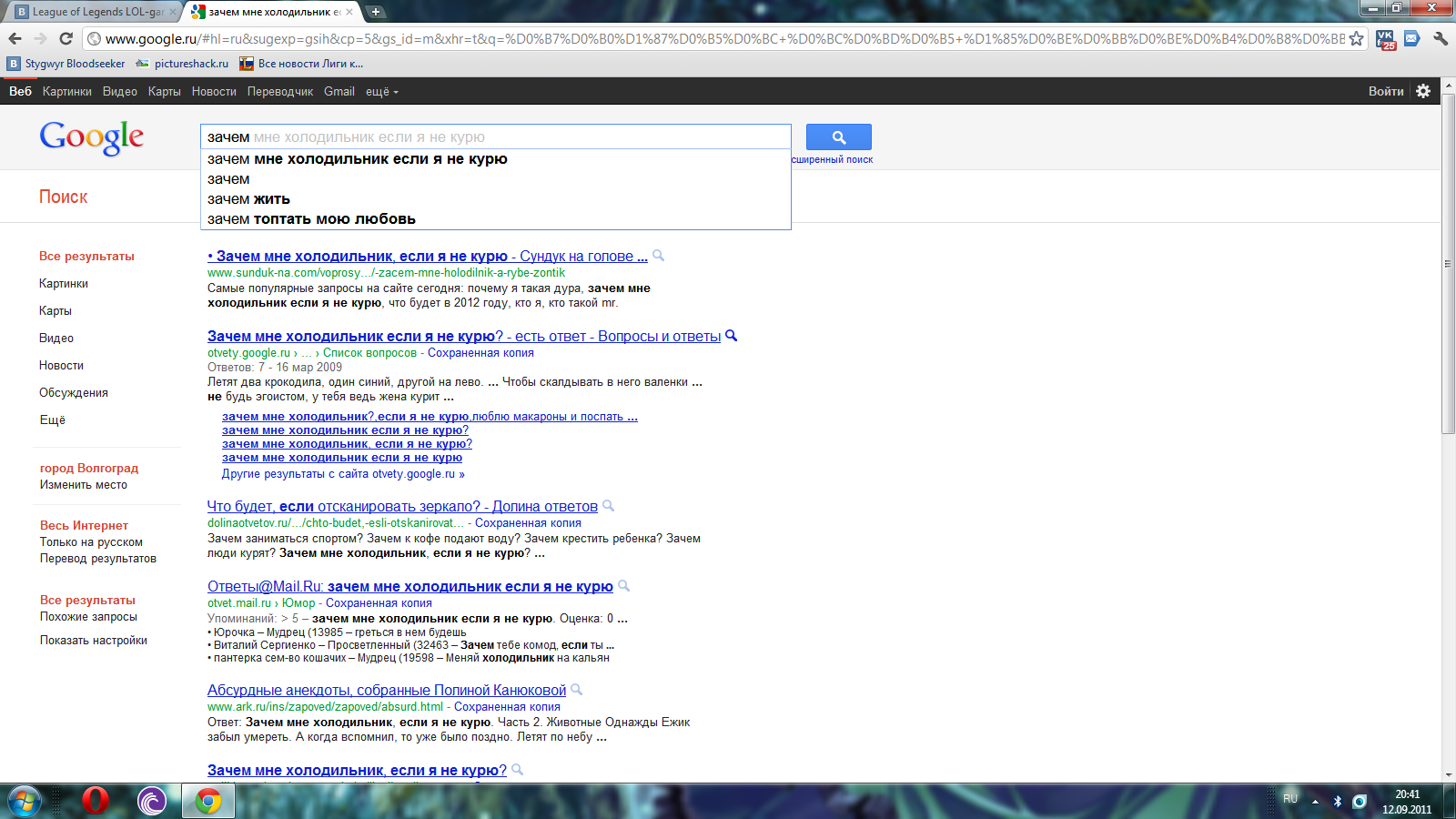
Task: Preview magnifier for Ответы@Mail.Ru result
Action: 624,586
